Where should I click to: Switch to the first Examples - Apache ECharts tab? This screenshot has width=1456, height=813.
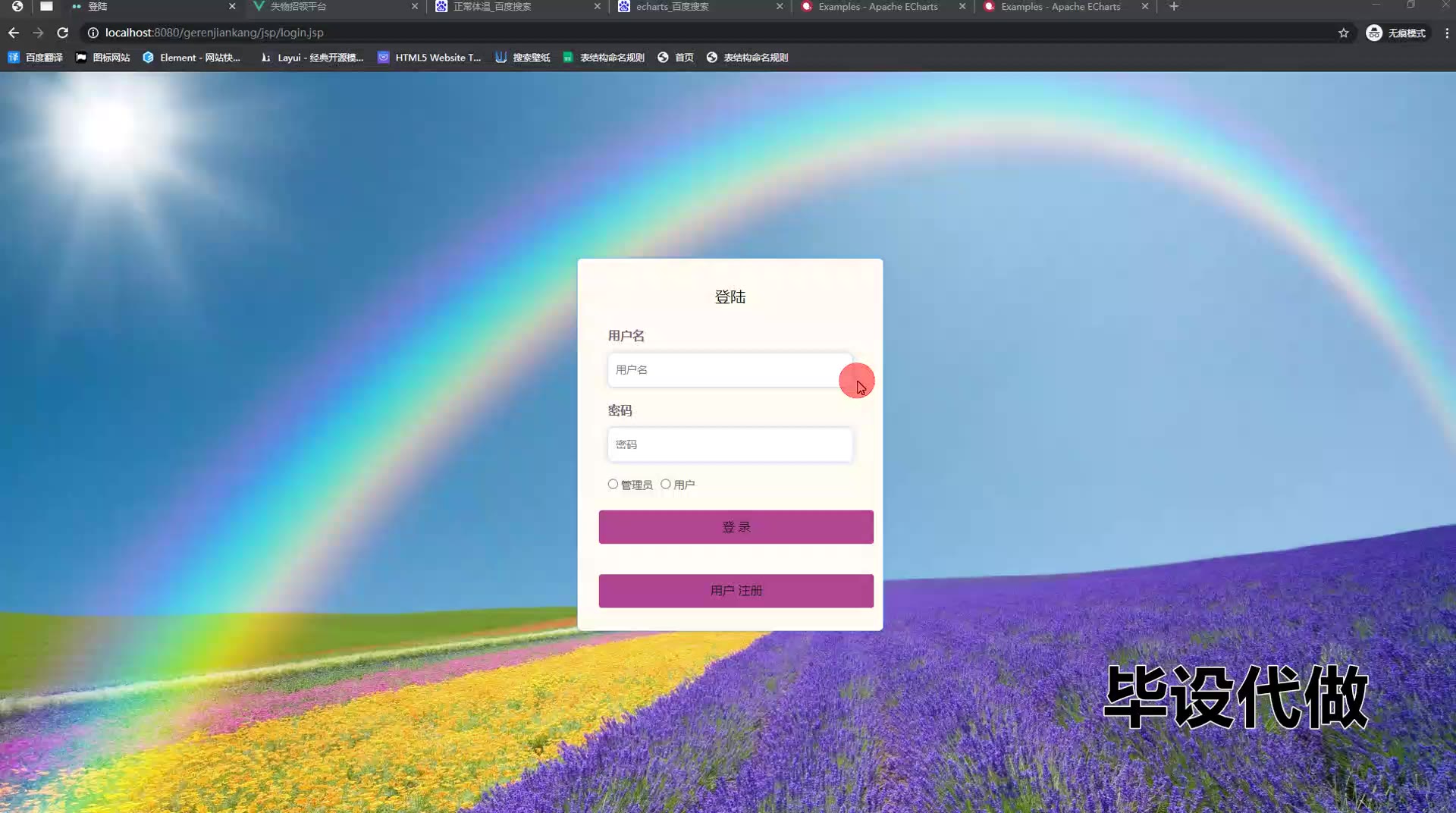click(x=882, y=7)
